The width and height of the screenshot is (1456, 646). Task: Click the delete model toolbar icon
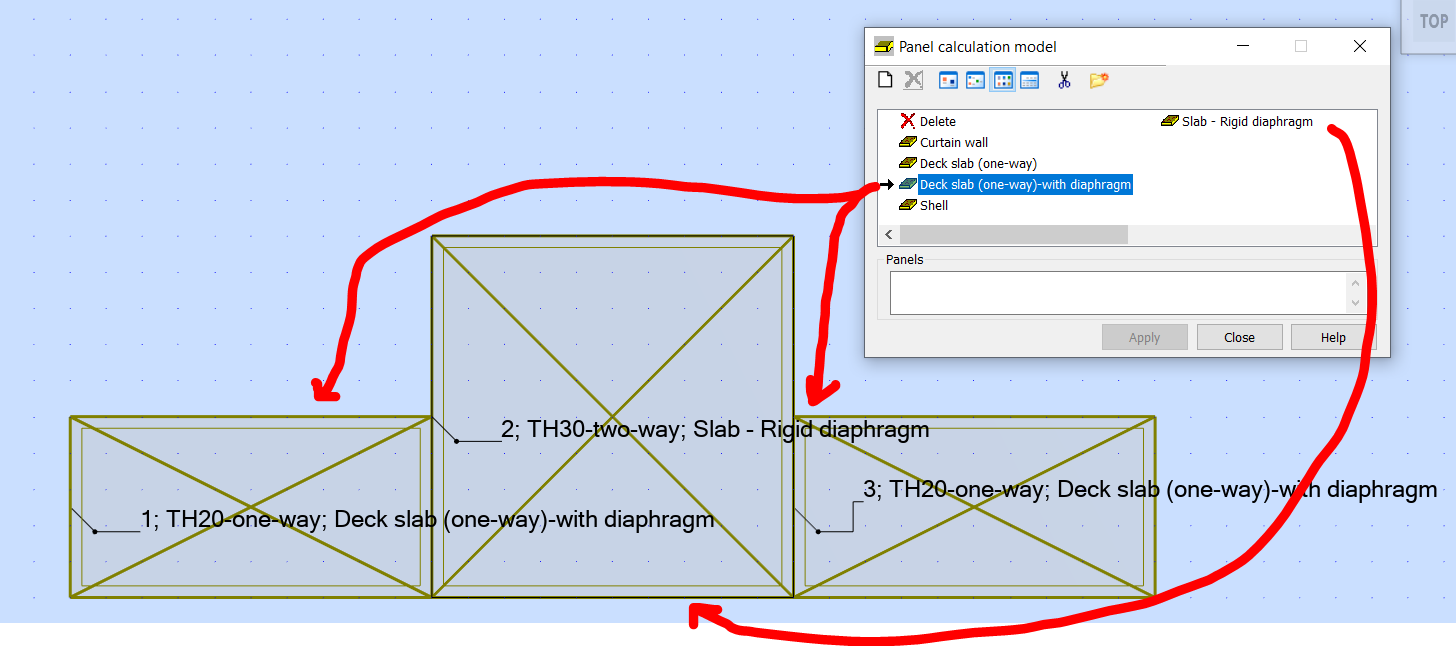click(x=912, y=79)
